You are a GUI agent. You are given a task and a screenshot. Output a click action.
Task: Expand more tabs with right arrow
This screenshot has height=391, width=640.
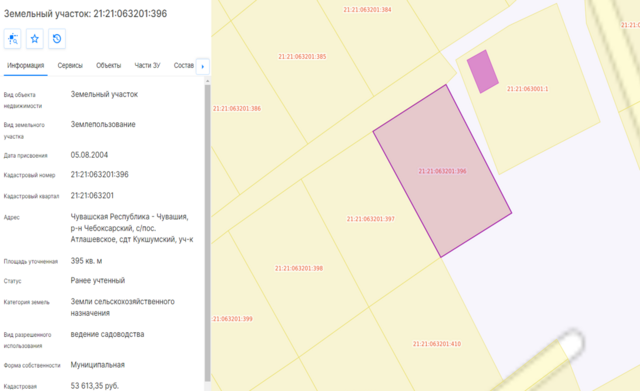(x=203, y=67)
